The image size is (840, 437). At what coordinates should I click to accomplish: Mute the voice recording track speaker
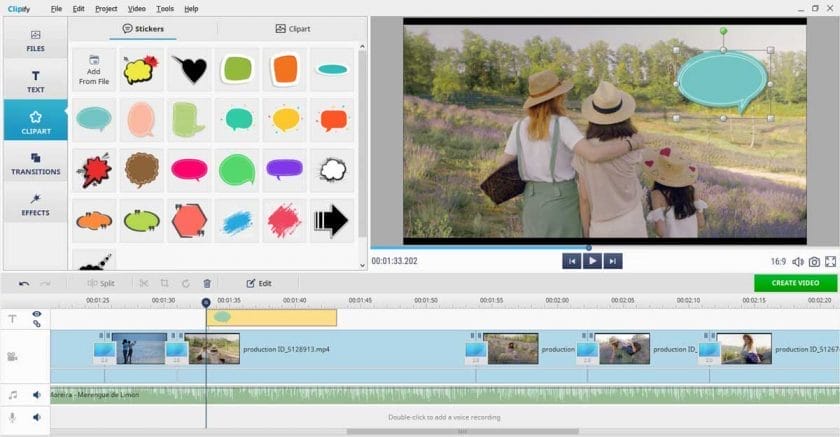(37, 417)
